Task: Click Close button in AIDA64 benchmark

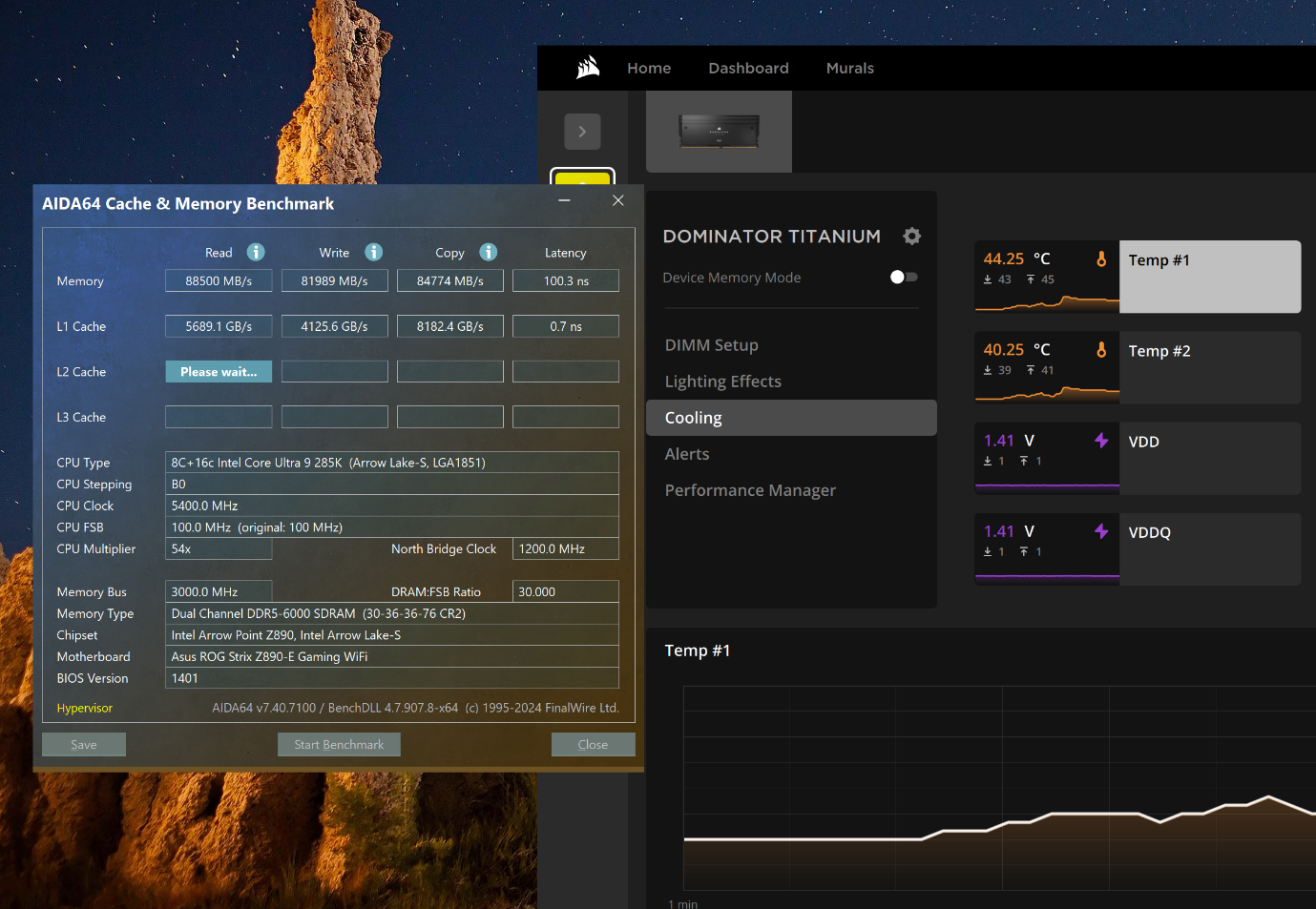Action: [x=593, y=744]
